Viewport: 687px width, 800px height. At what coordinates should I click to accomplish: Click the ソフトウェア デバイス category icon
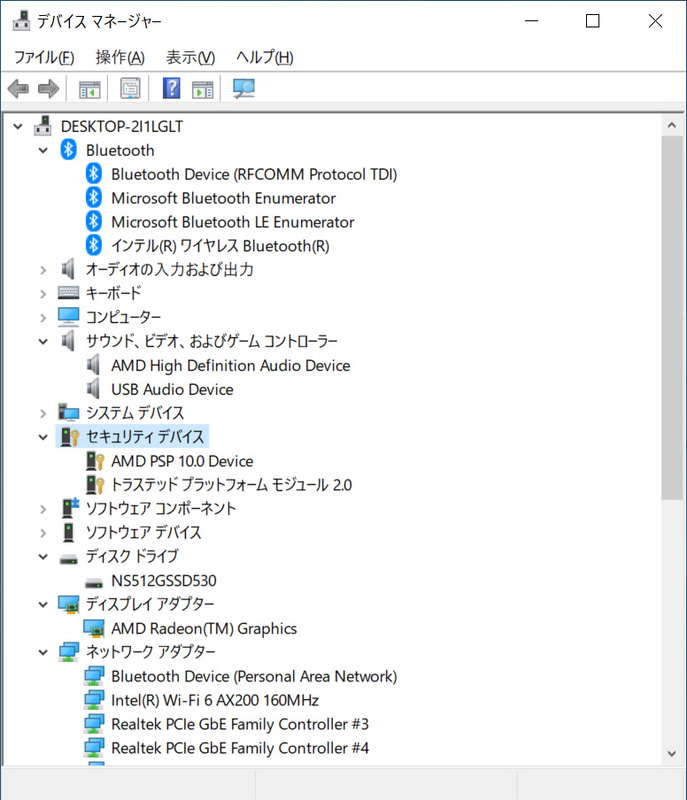tap(68, 532)
